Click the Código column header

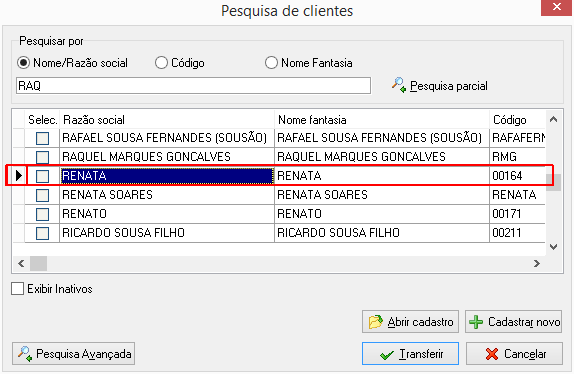pyautogui.click(x=517, y=120)
